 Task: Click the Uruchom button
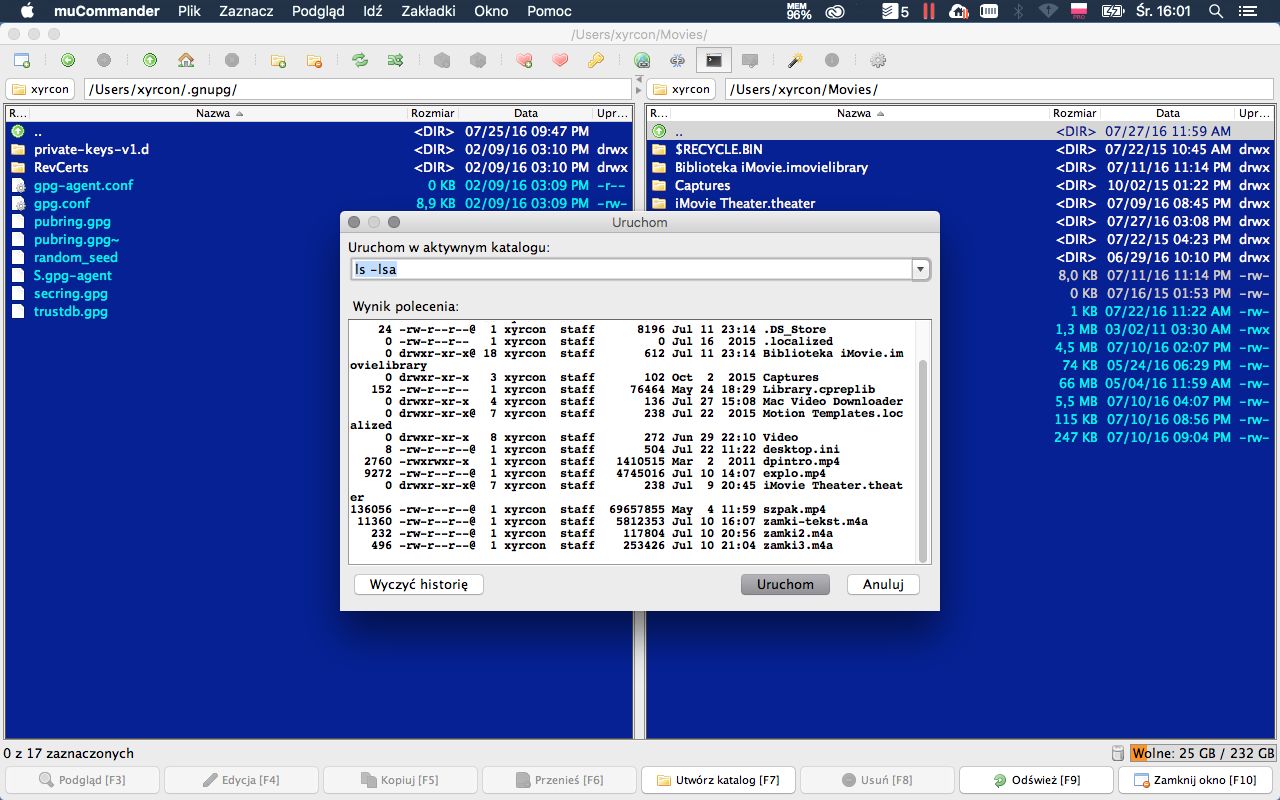coord(785,584)
